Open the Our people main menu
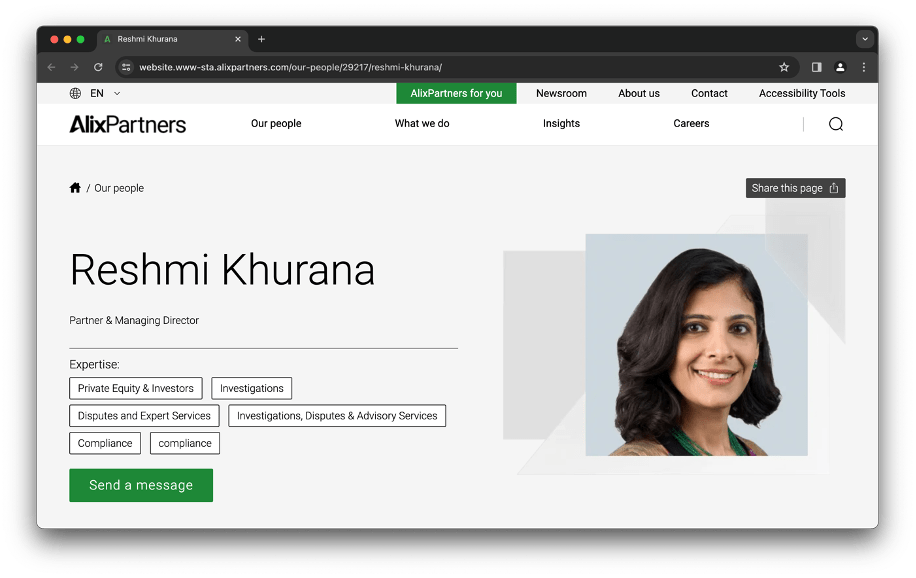This screenshot has height=578, width=916. tap(276, 123)
